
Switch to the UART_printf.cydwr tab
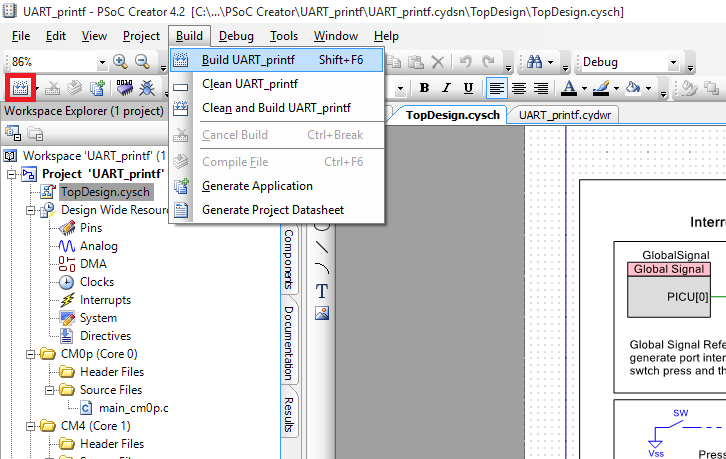564,115
